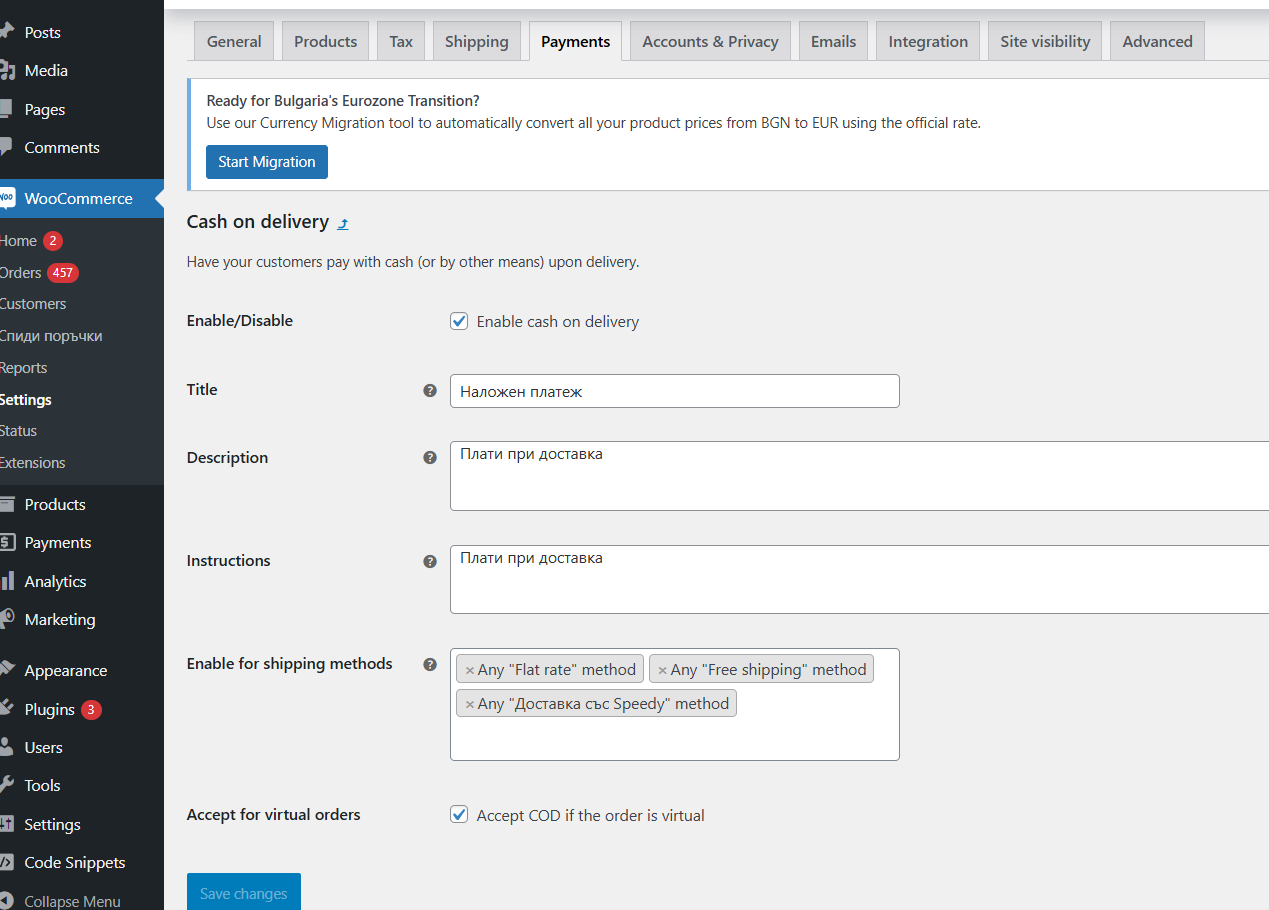The height and width of the screenshot is (910, 1269).
Task: Click the help icon next to Title
Action: (430, 390)
